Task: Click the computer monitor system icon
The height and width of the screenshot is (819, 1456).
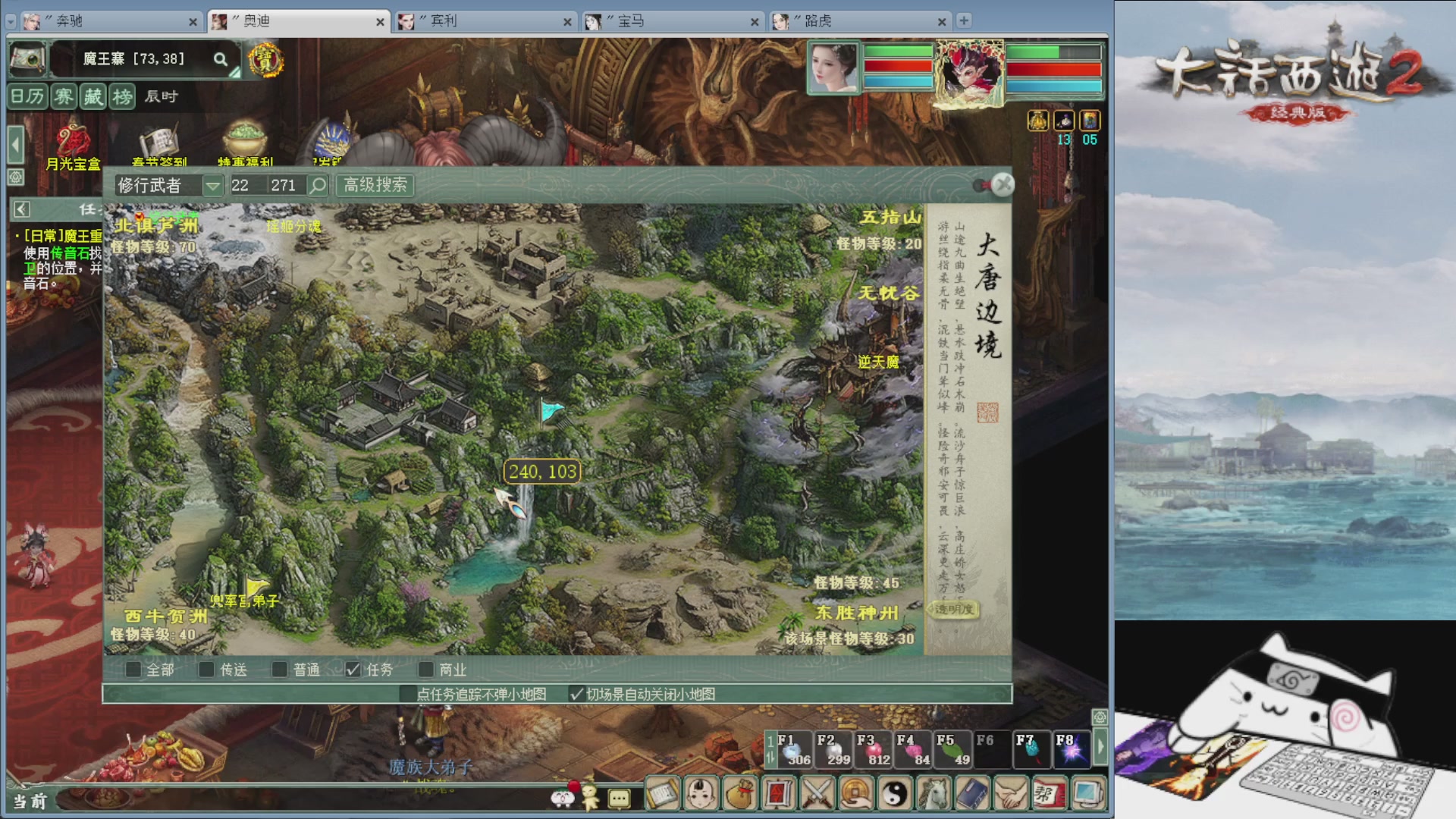Action: click(1088, 795)
